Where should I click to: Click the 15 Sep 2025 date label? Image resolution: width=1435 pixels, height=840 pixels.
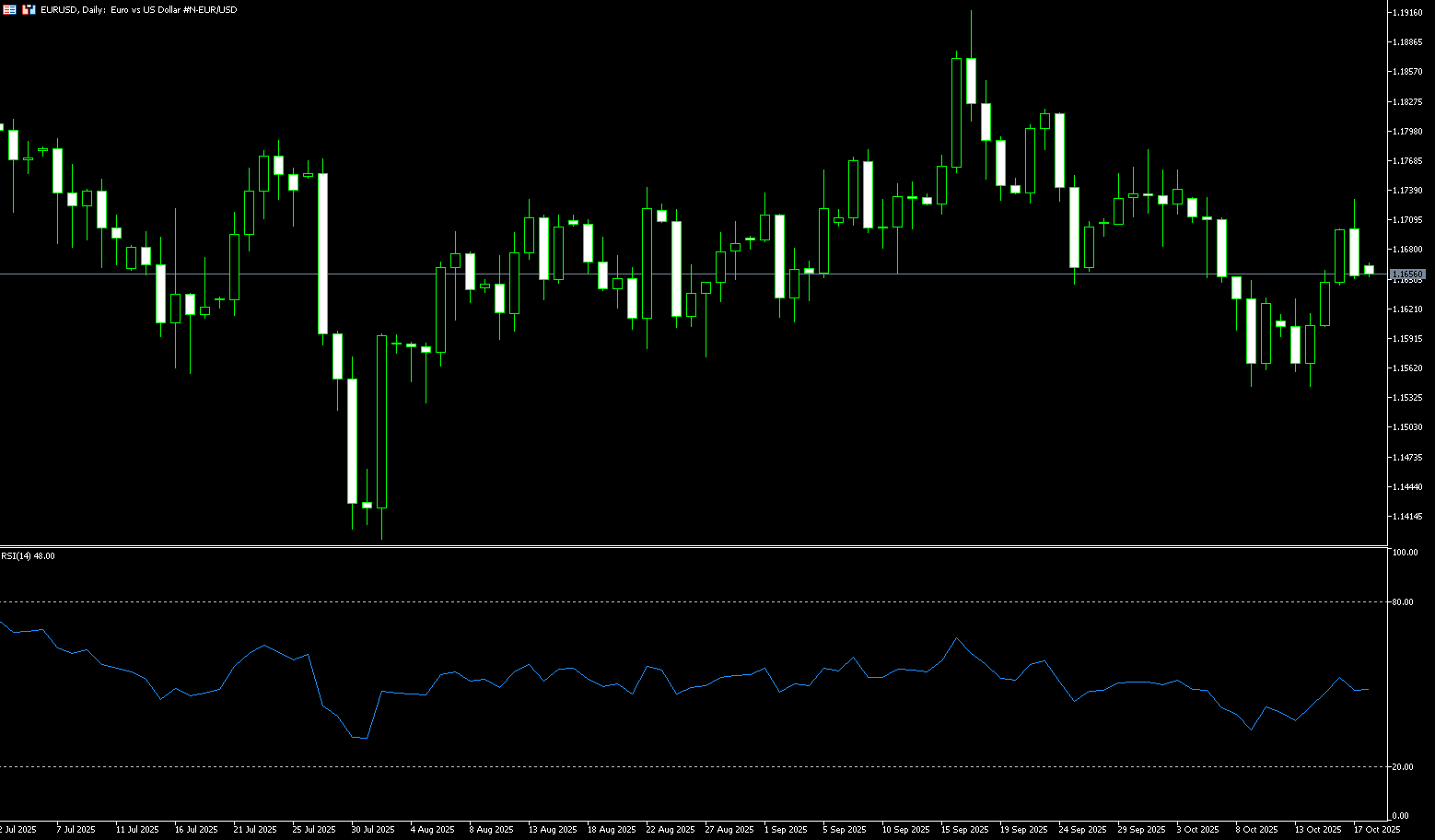coord(964,830)
